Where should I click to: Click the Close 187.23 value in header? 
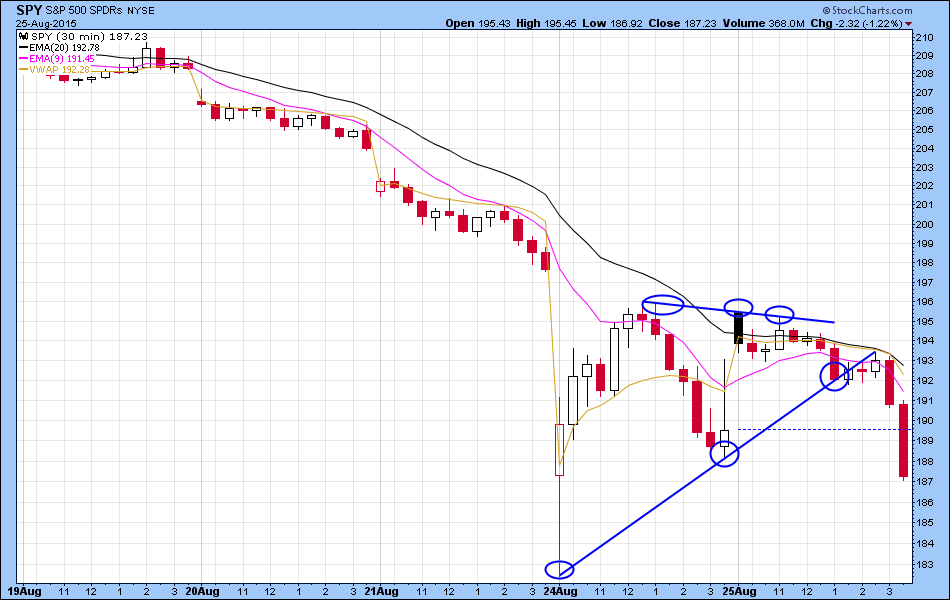682,24
